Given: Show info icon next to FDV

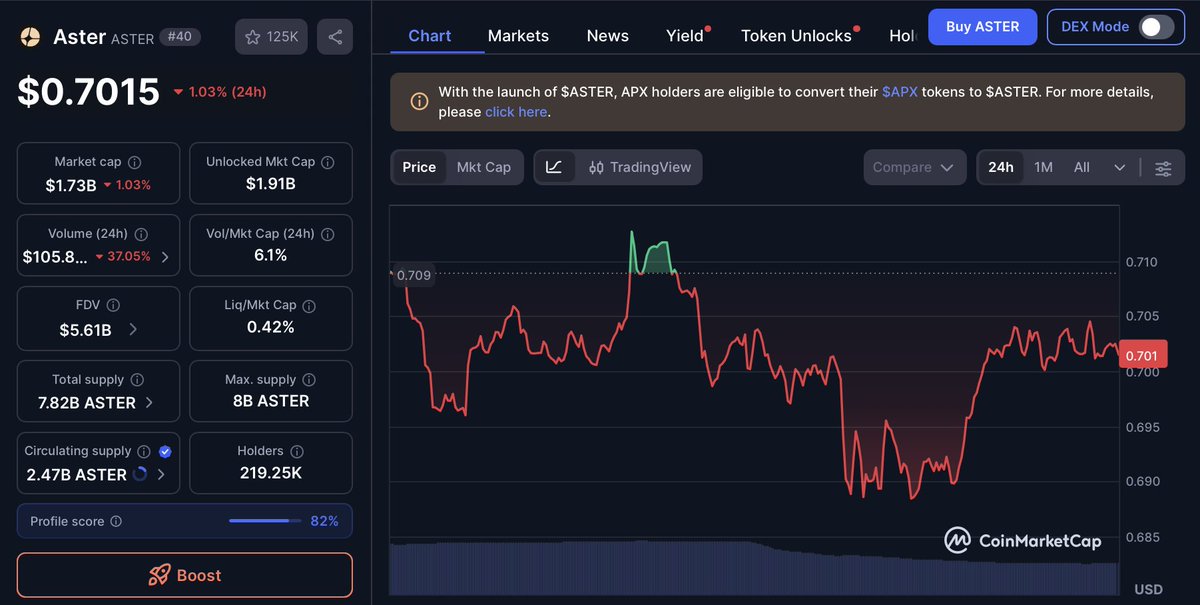Looking at the screenshot, I should click(113, 306).
